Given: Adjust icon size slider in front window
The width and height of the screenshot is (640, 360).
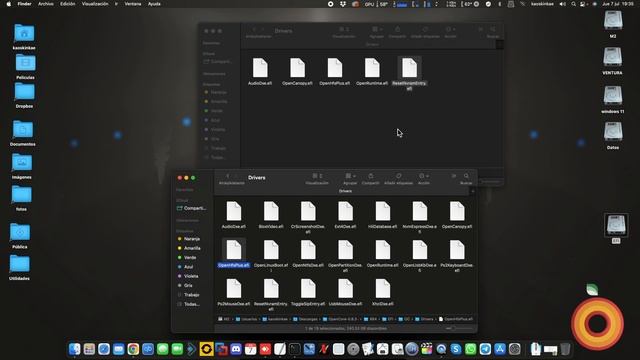Looking at the screenshot, I should pos(459,328).
